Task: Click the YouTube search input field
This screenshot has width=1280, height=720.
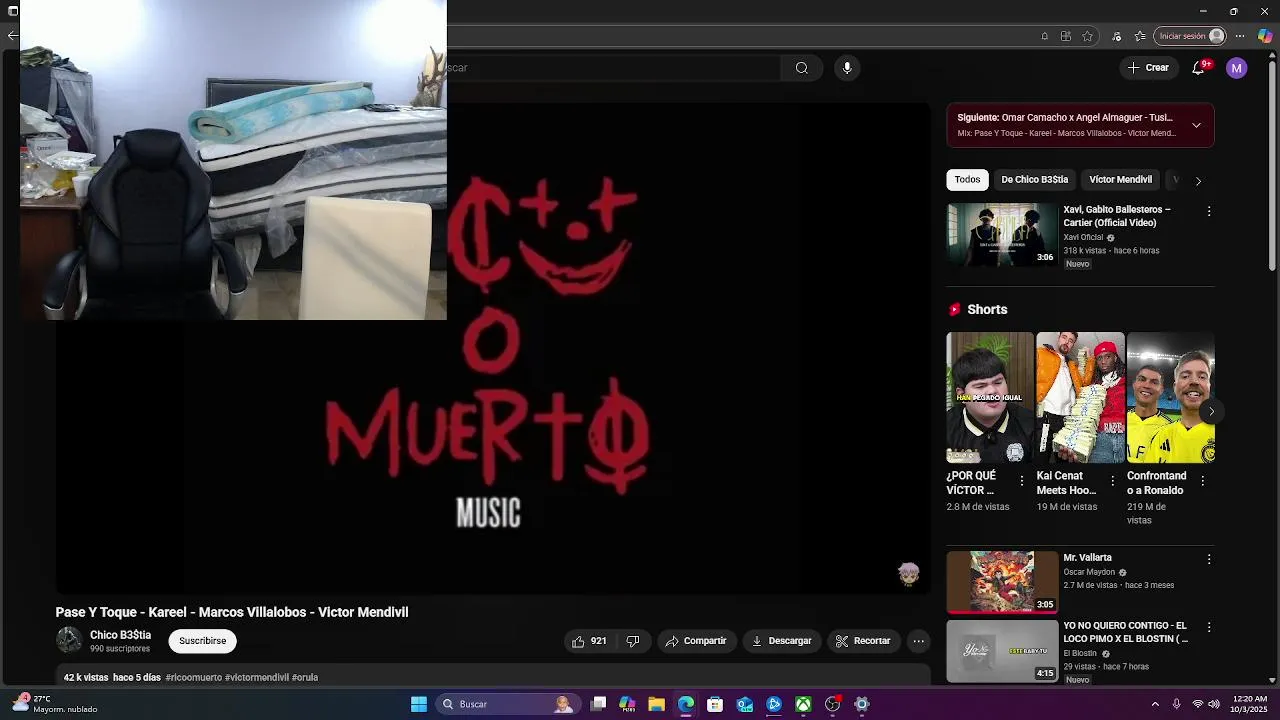Action: (x=613, y=68)
